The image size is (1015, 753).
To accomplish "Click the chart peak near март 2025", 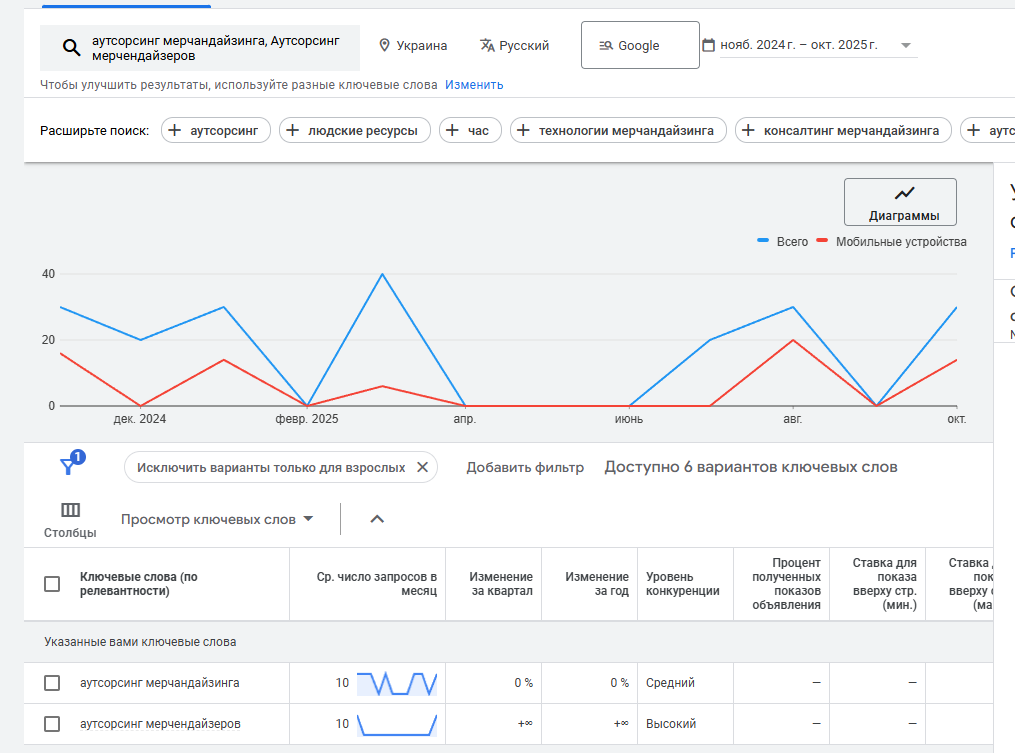I will [383, 274].
